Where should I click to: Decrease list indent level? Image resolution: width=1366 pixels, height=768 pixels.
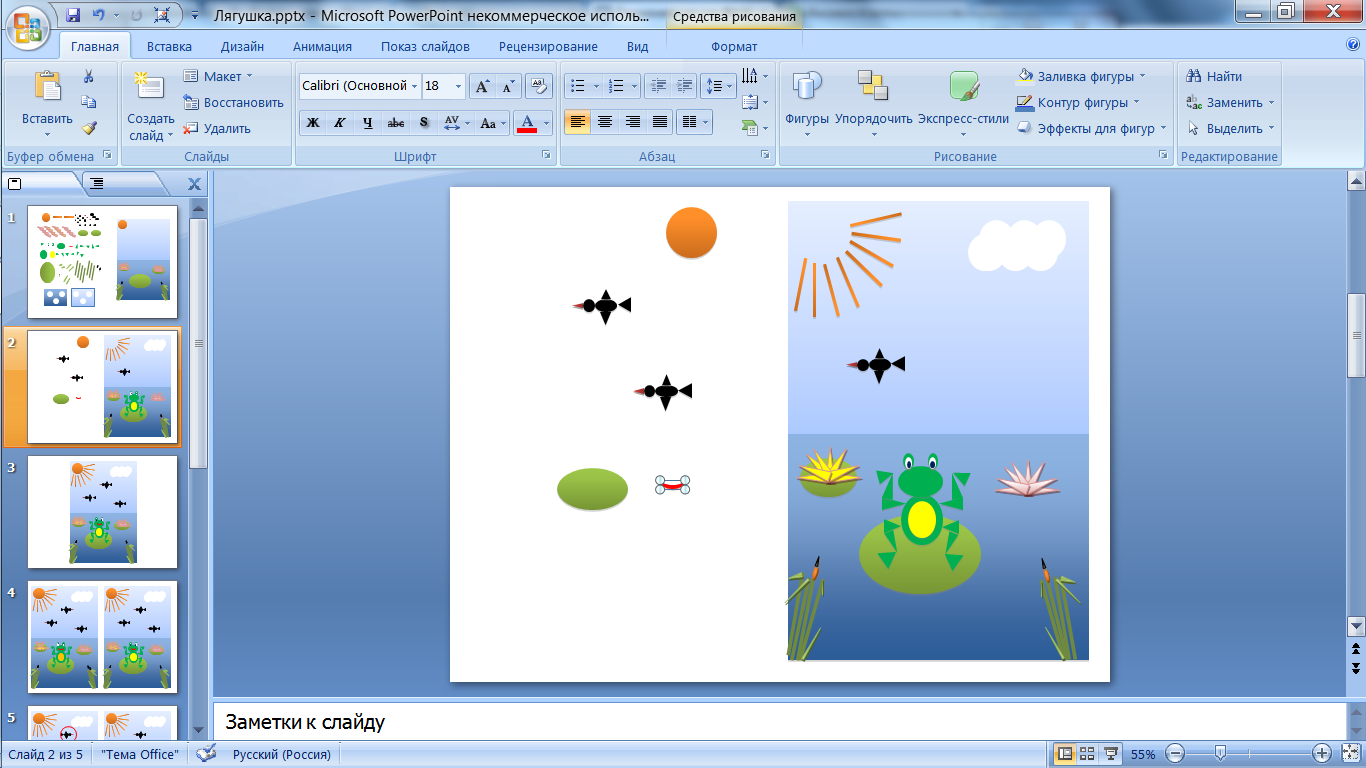[657, 86]
